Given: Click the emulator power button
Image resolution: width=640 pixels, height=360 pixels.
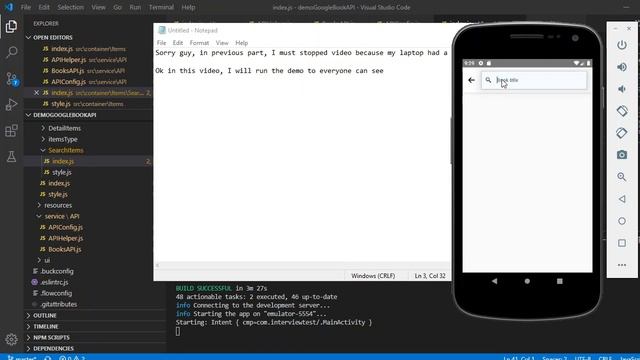Looking at the screenshot, I should (622, 45).
